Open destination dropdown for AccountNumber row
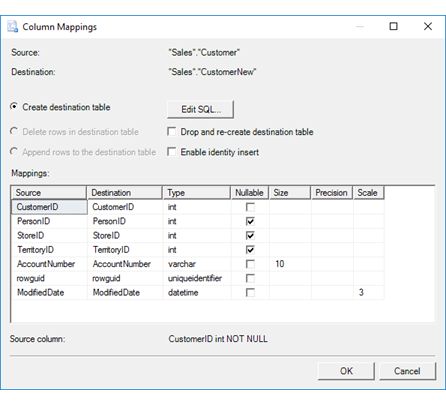The width and height of the screenshot is (446, 405). pyautogui.click(x=125, y=264)
